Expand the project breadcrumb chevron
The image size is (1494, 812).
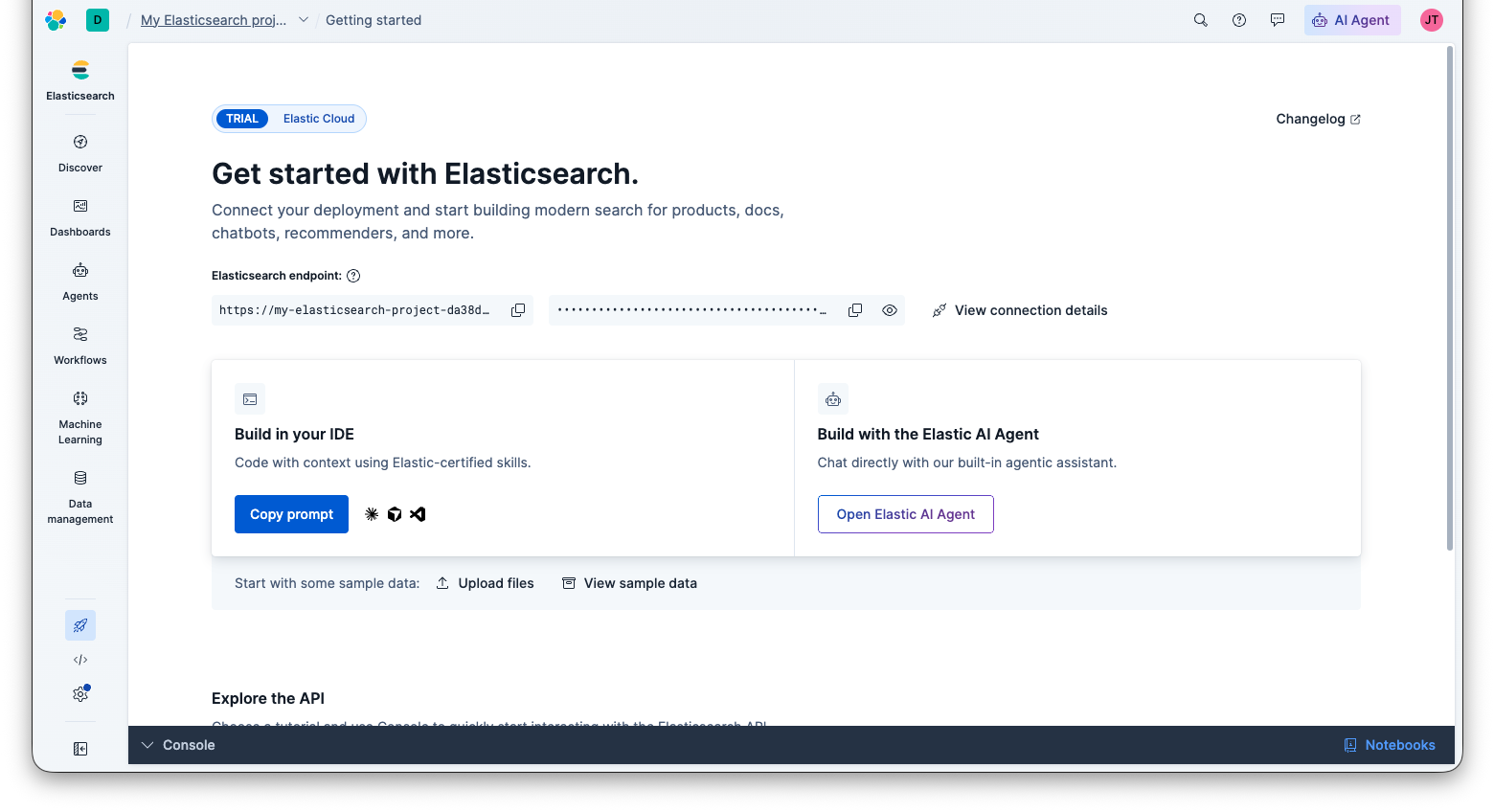(304, 20)
